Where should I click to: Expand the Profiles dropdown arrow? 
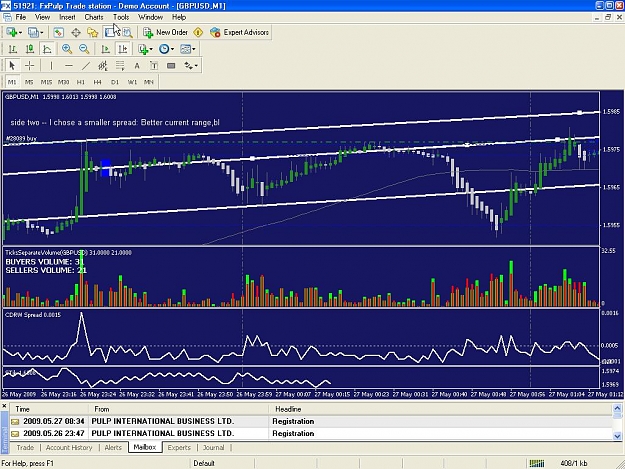41,33
